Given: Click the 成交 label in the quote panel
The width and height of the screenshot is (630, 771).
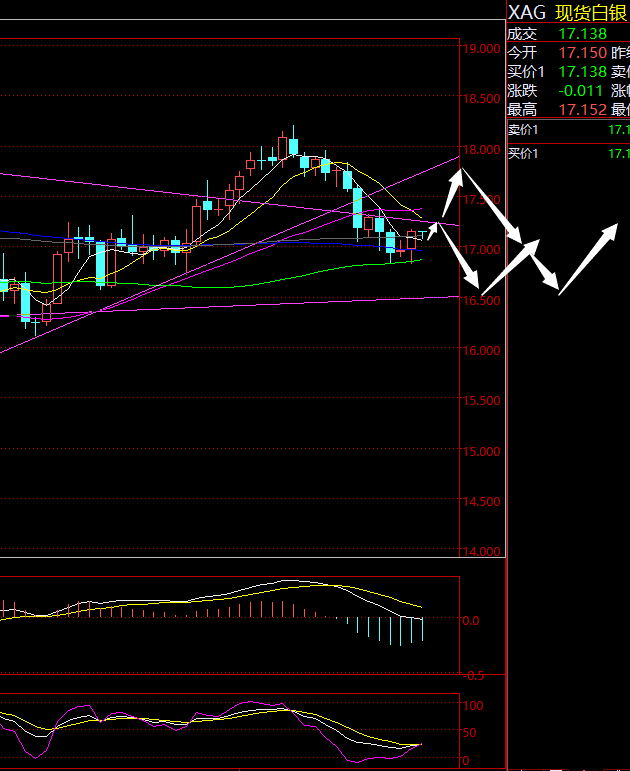Looking at the screenshot, I should click(x=522, y=34).
